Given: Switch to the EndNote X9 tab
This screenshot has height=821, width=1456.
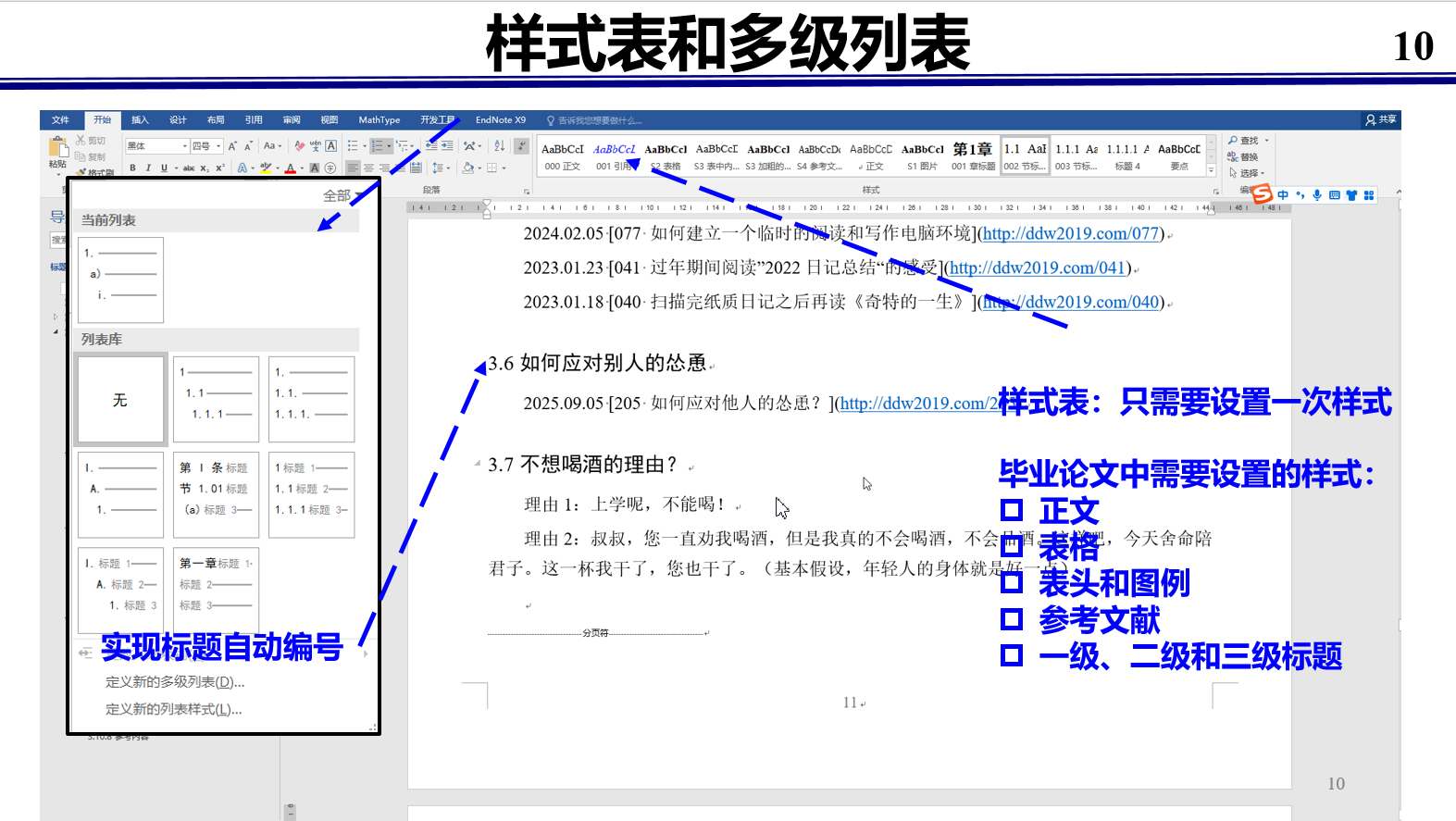Looking at the screenshot, I should pyautogui.click(x=501, y=120).
